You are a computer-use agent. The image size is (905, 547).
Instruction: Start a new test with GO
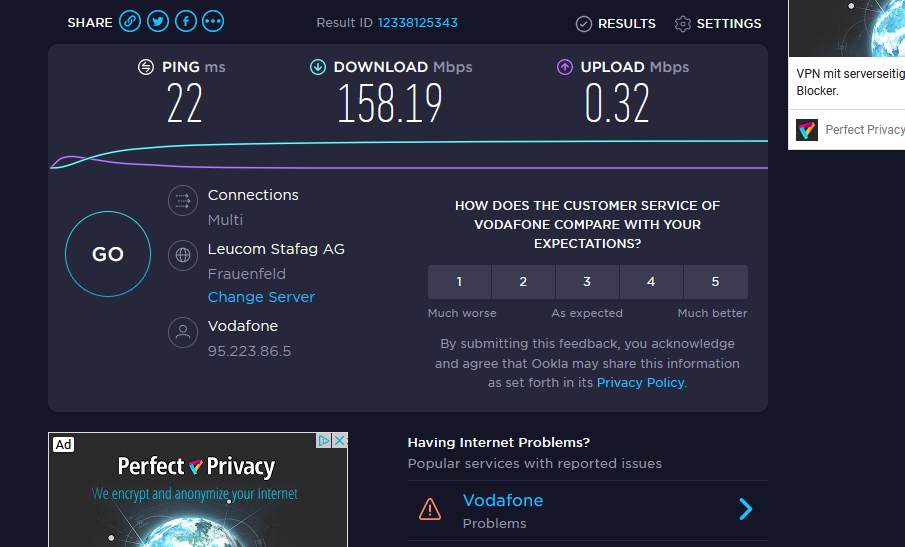point(108,254)
